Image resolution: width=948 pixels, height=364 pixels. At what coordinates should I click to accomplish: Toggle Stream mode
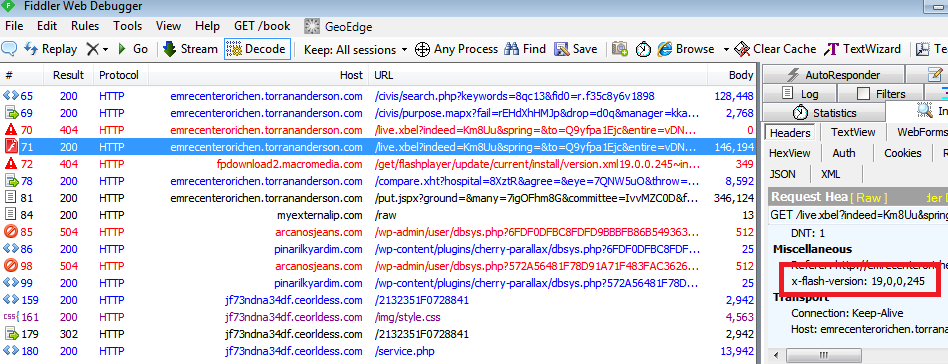point(189,49)
